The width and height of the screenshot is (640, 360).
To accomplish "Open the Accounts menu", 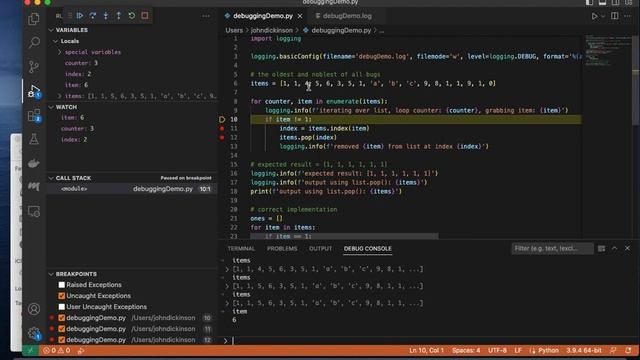I will 34,309.
